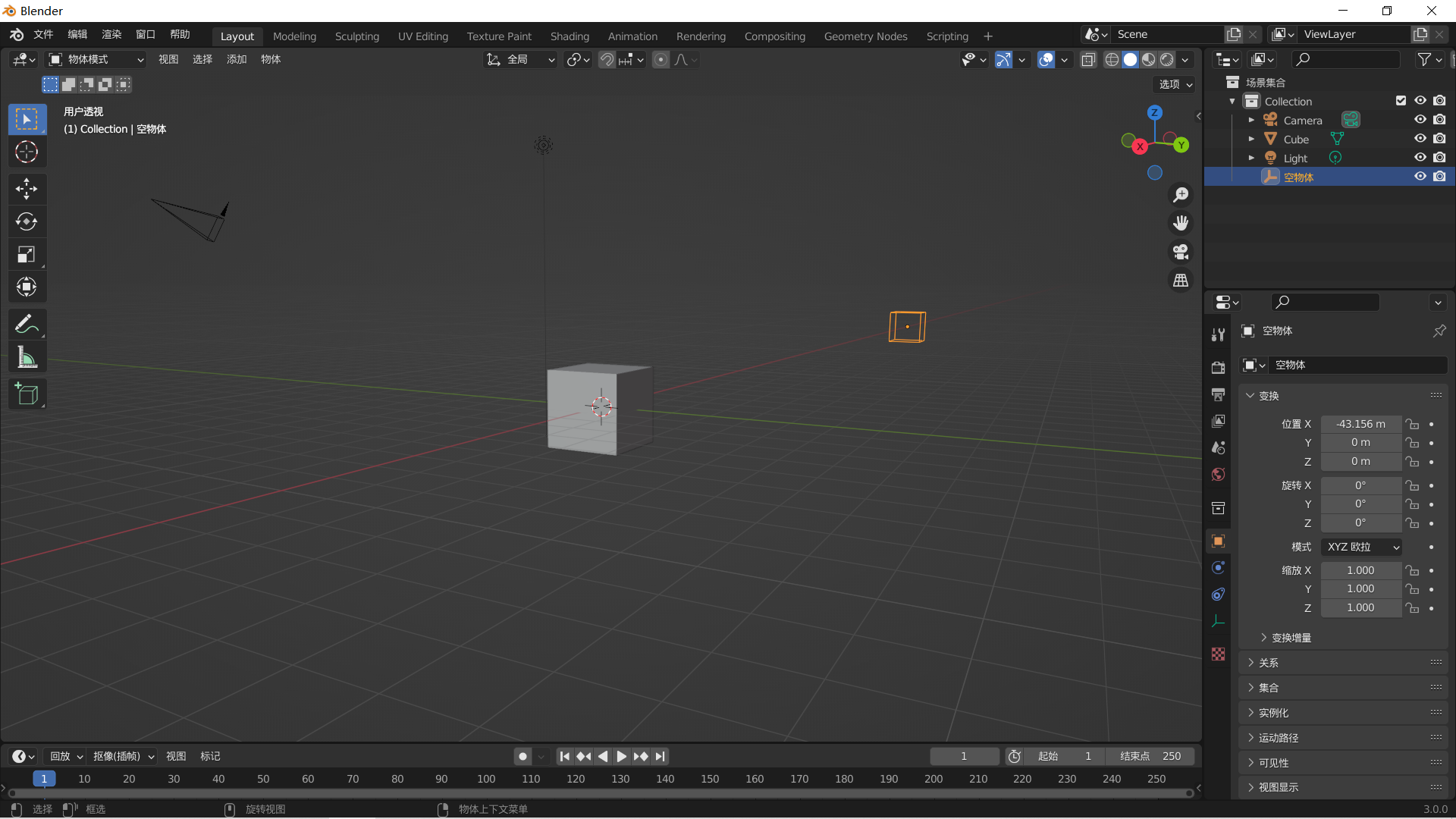The height and width of the screenshot is (819, 1456).
Task: Select the Scale tool
Action: point(27,254)
